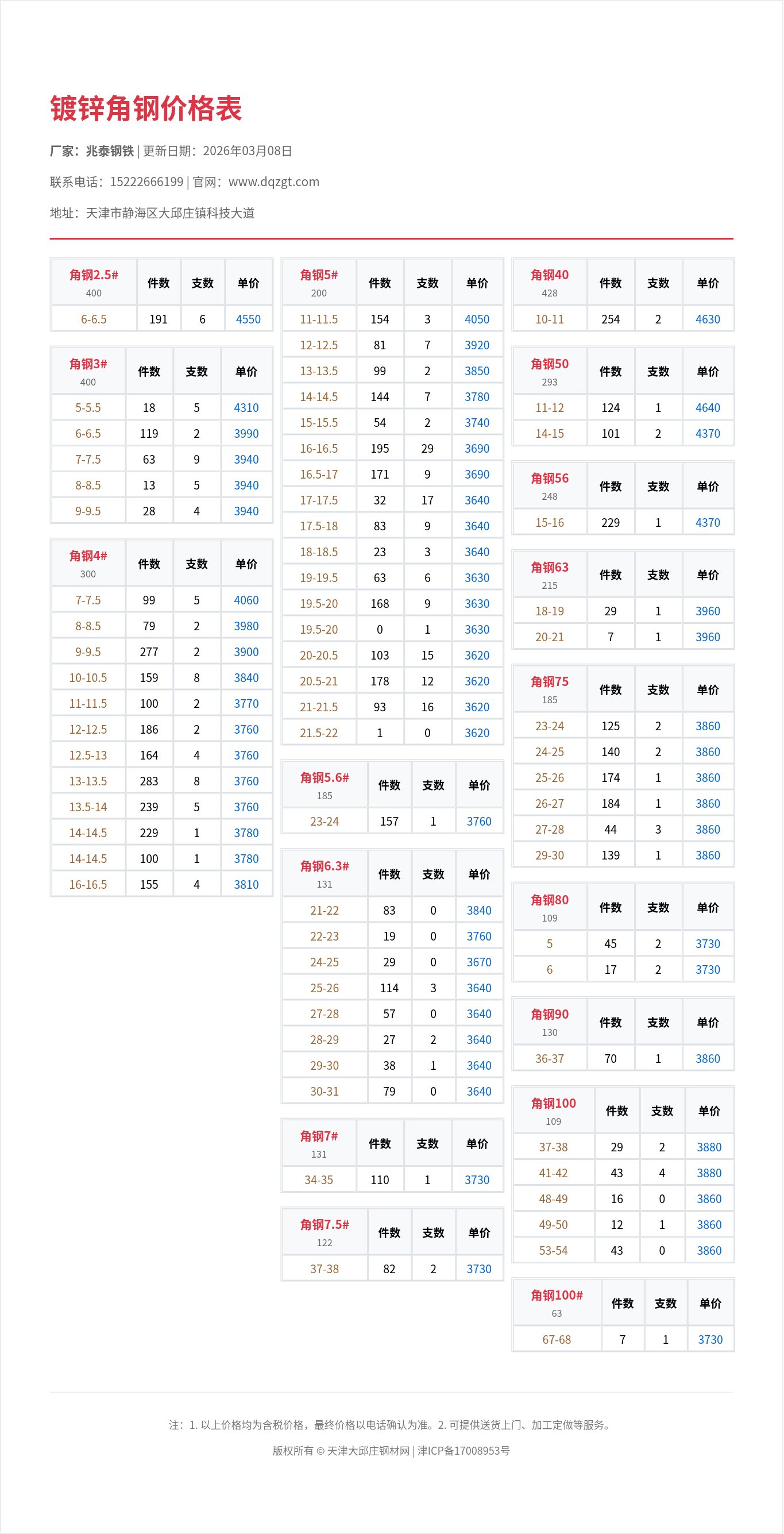Select the 角钢5# table header
Viewport: 784px width, 1534px height.
(x=319, y=282)
